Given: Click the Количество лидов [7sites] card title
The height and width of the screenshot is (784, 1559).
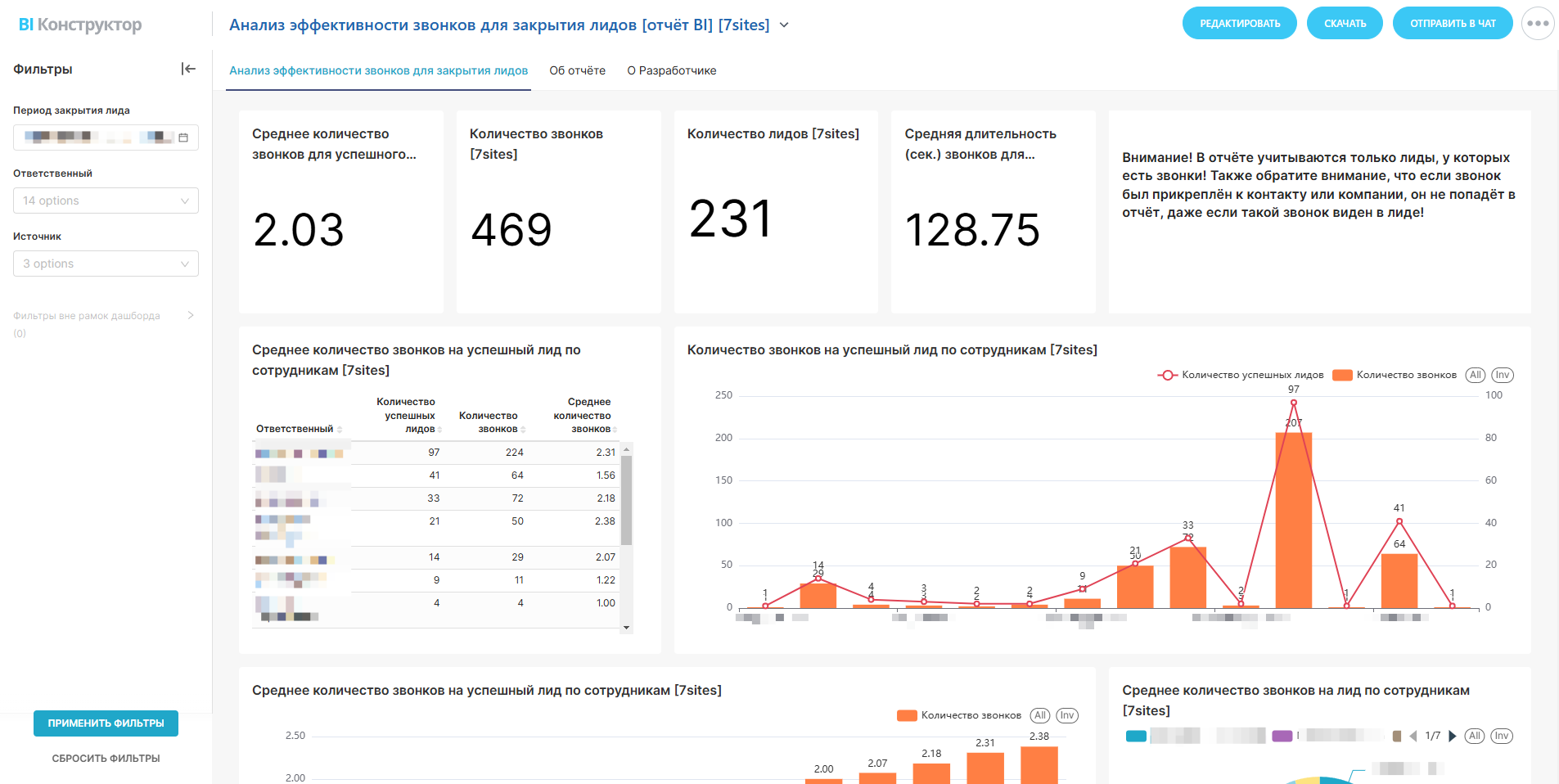Looking at the screenshot, I should click(x=773, y=133).
